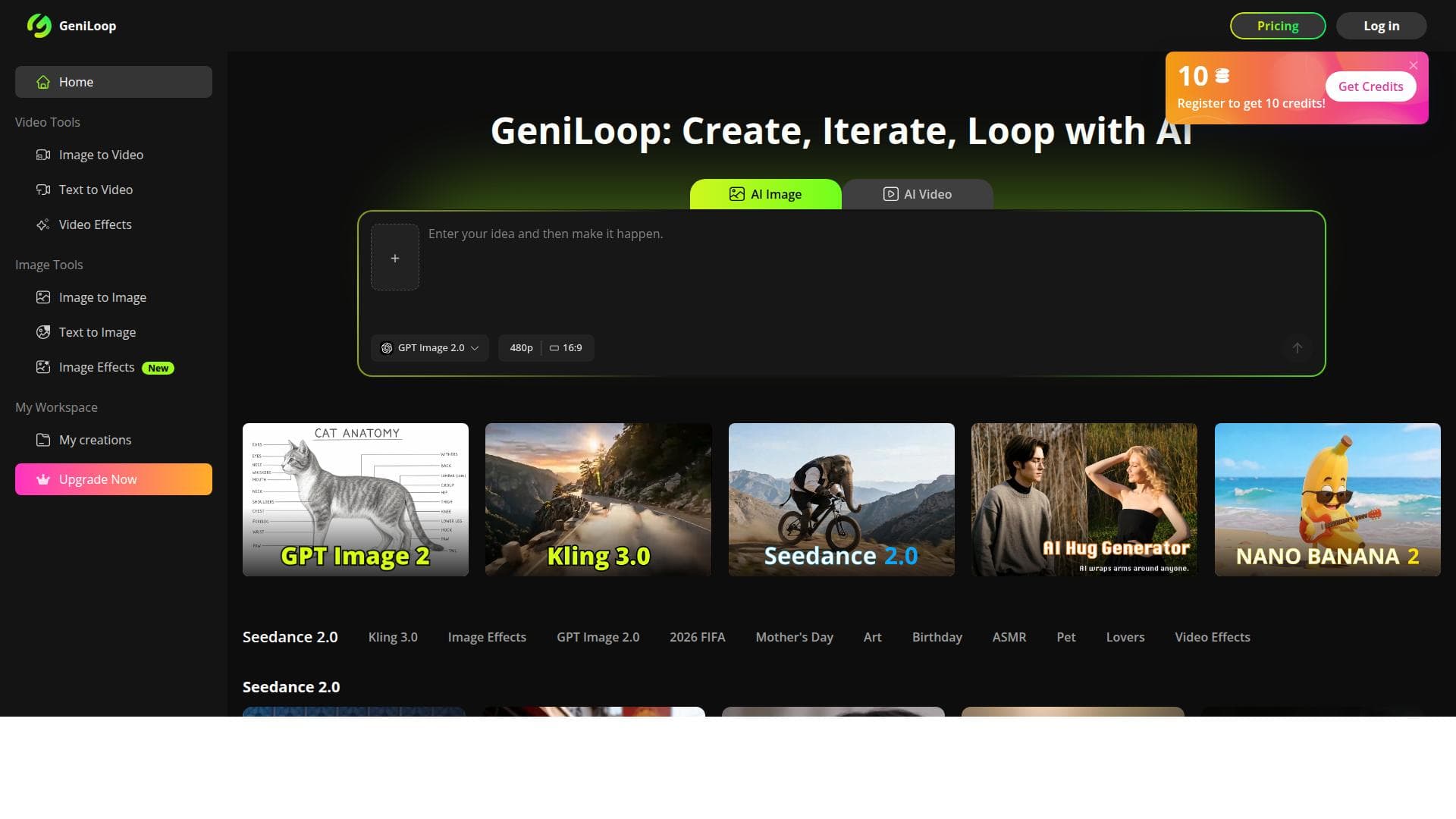This screenshot has width=1456, height=819.
Task: Click the Pricing button
Action: [1278, 26]
